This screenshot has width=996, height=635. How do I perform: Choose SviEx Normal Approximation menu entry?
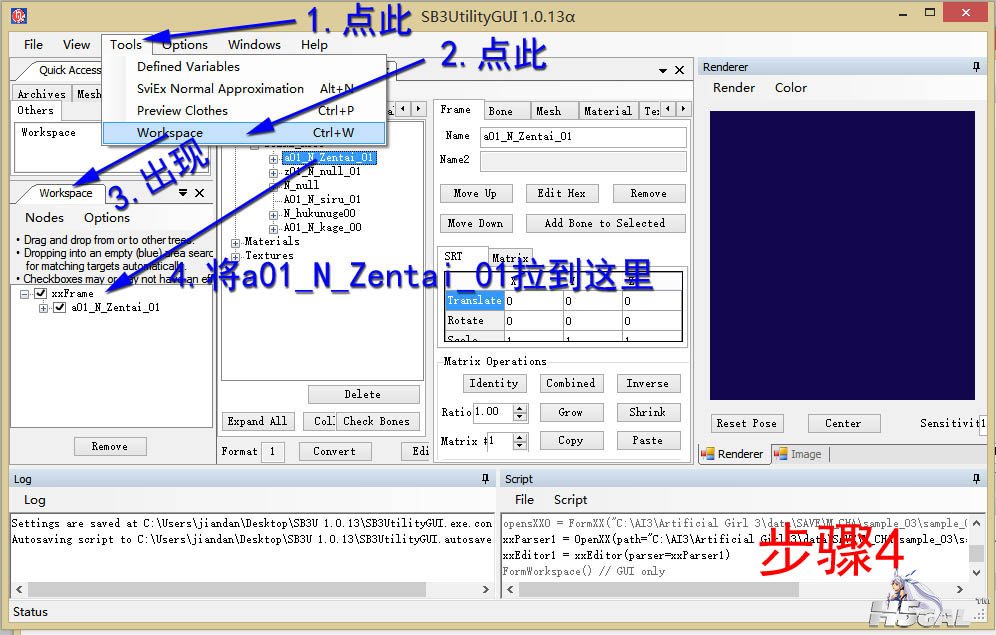[244, 88]
